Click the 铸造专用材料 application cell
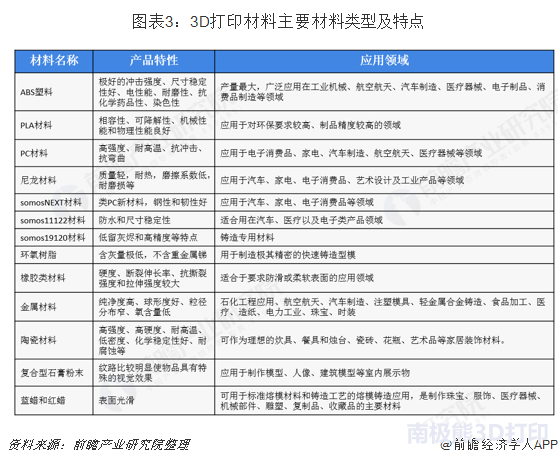The width and height of the screenshot is (558, 463). click(384, 237)
